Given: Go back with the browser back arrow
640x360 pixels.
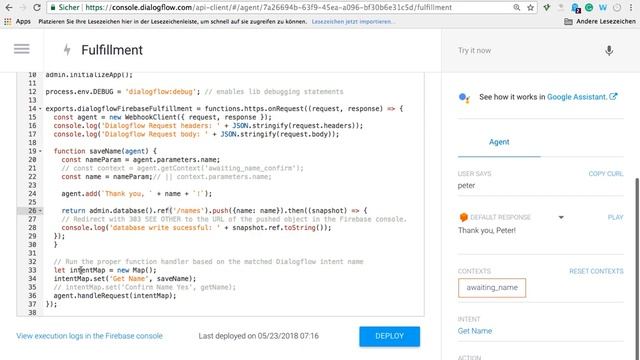Looking at the screenshot, I should (x=9, y=7).
